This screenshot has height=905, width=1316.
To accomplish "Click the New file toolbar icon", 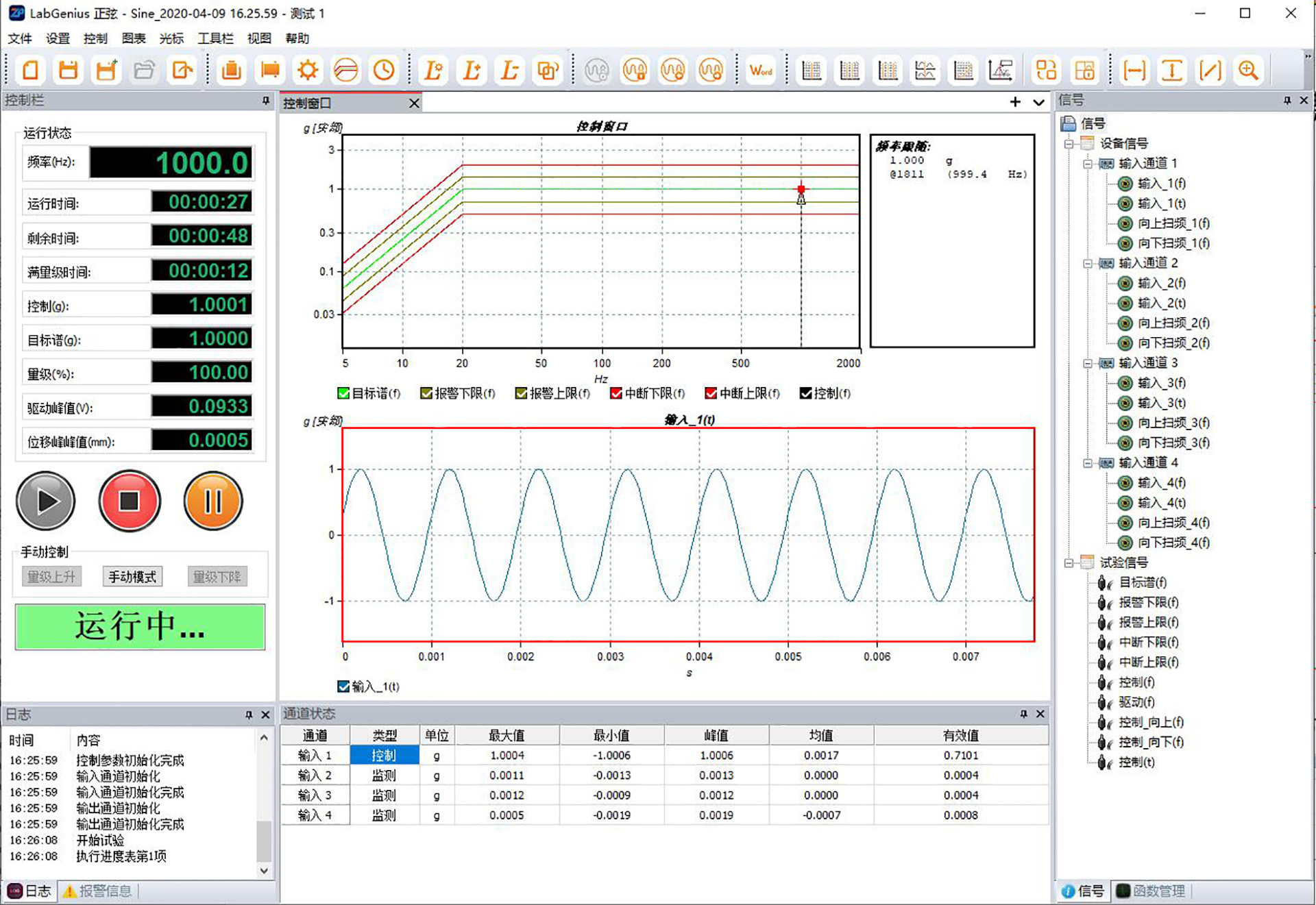I will tap(30, 70).
